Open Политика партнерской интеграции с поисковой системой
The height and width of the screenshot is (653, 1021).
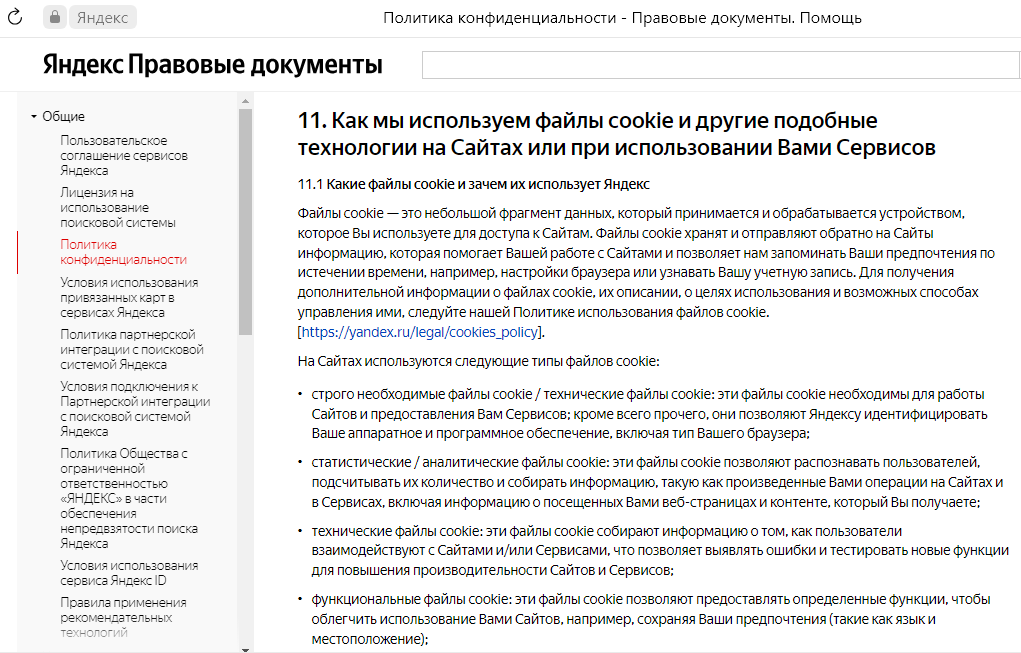pos(132,350)
